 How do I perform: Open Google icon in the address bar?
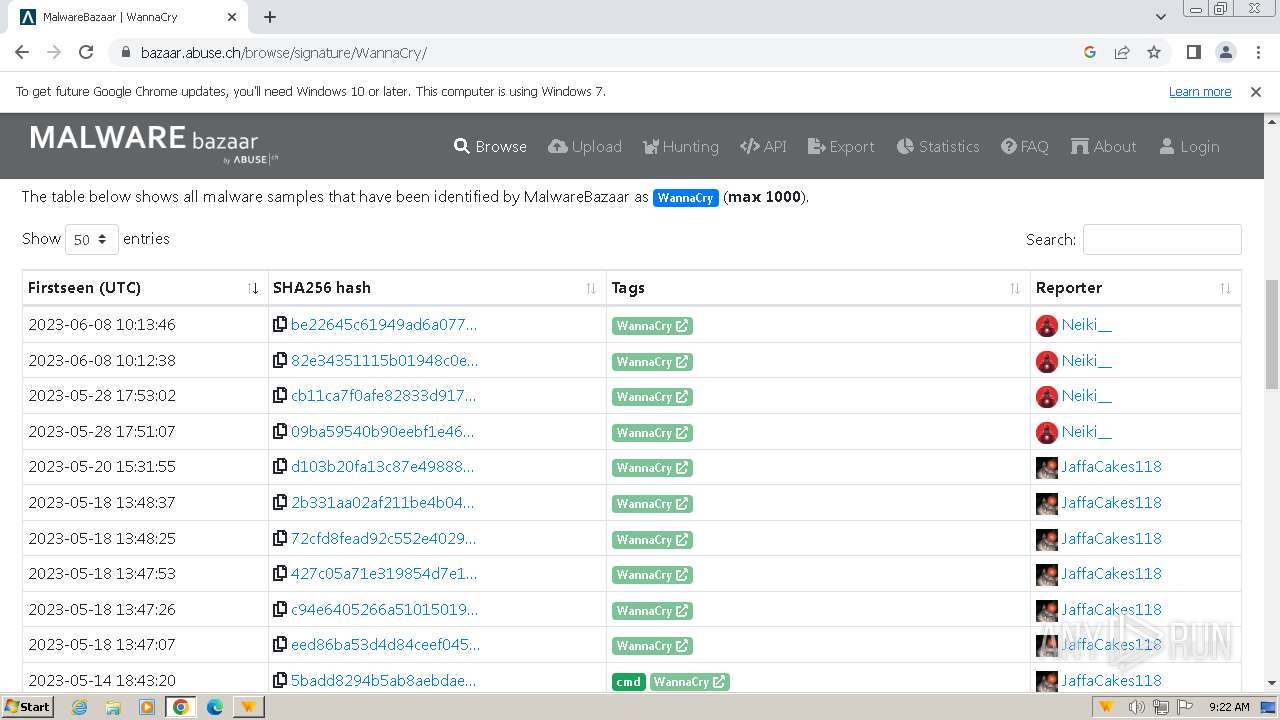[x=1090, y=52]
